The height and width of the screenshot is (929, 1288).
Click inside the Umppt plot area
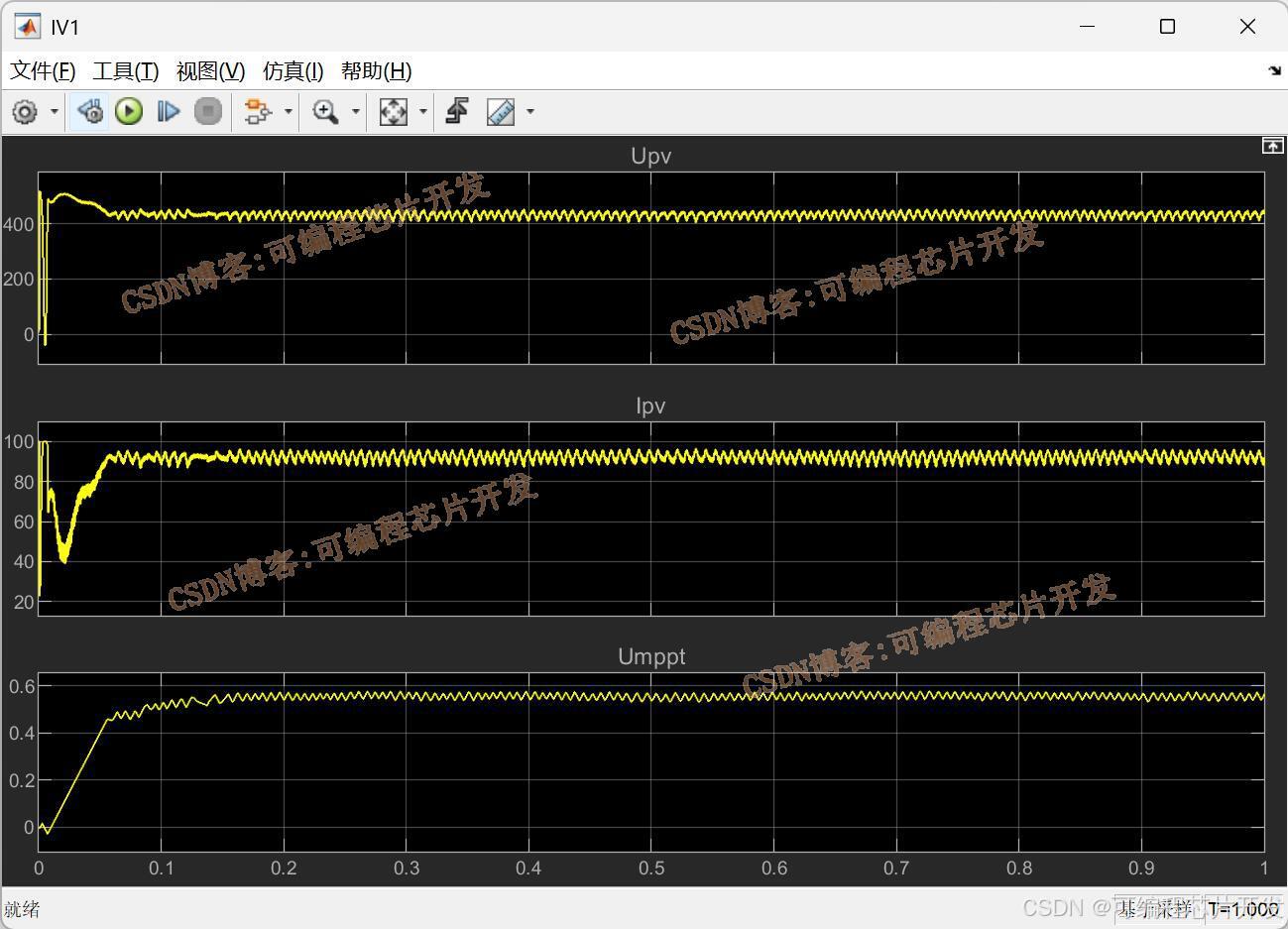(x=651, y=761)
